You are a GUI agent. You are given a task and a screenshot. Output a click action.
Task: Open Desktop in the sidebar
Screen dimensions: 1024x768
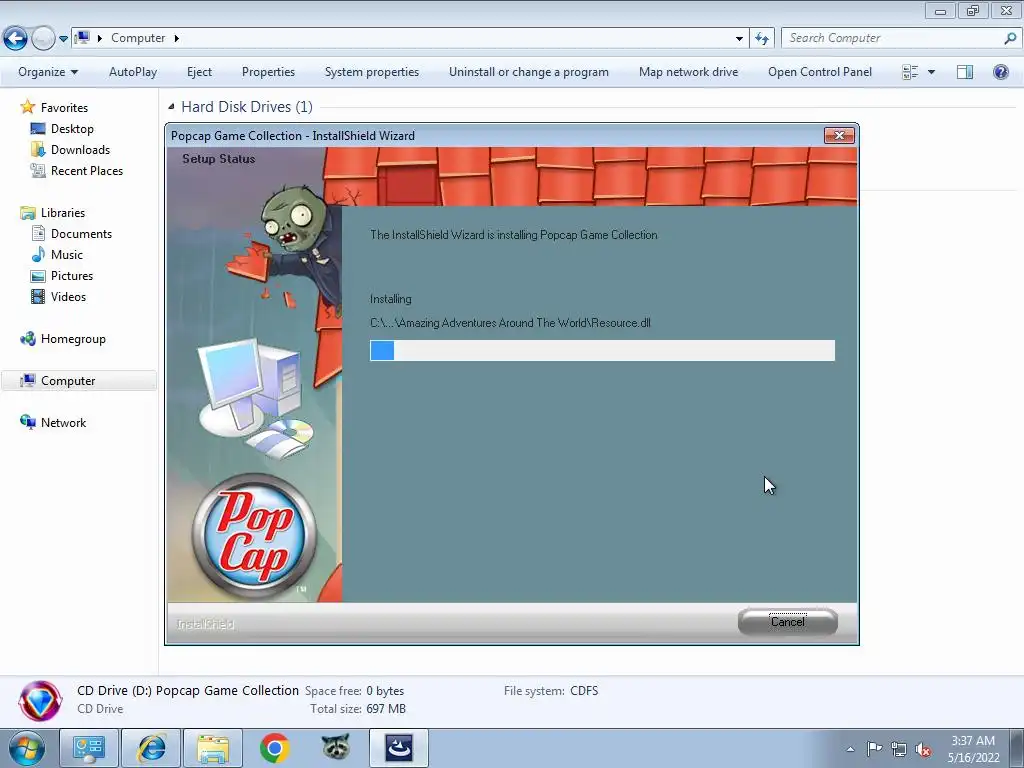point(72,129)
